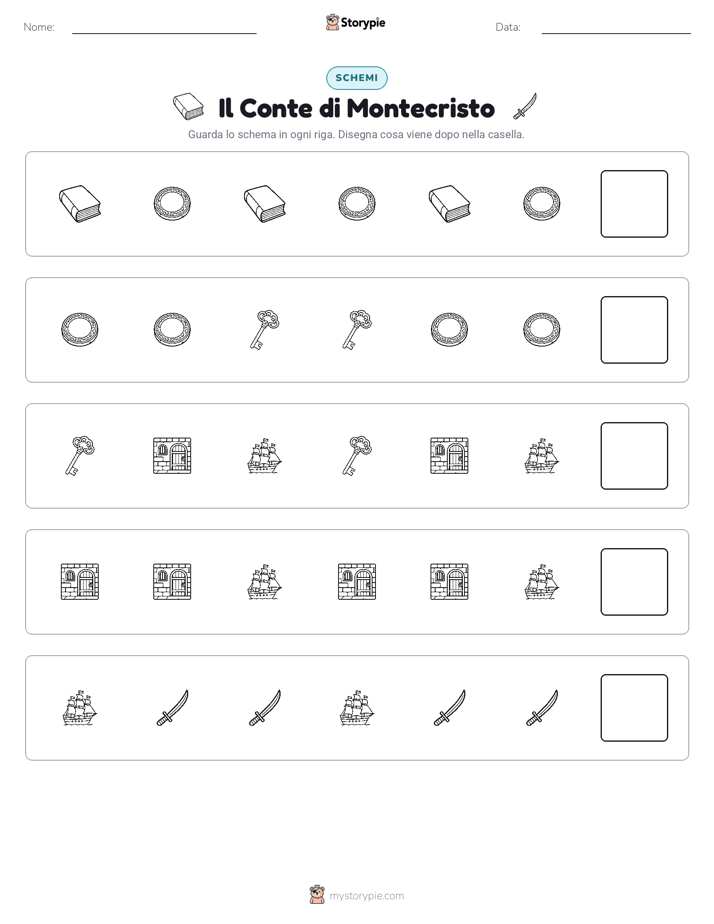Screen dimensions: 714x924
Task: Click the first key icon in row two
Action: (x=265, y=330)
